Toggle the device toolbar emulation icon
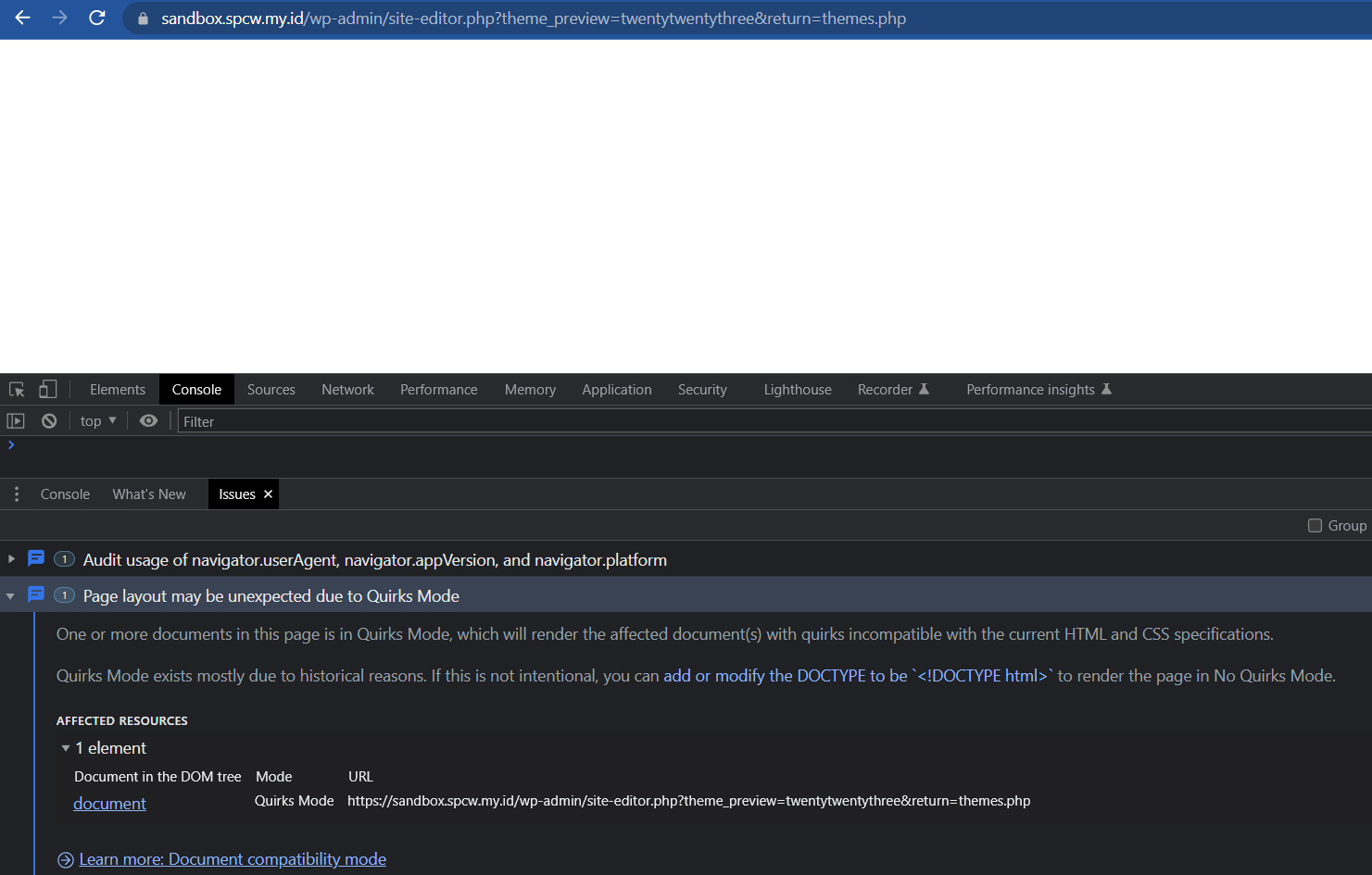1372x875 pixels. (x=47, y=389)
